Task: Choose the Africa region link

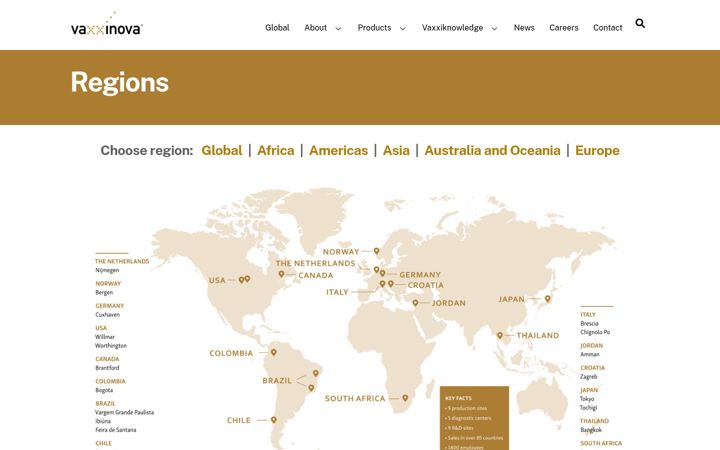Action: coord(276,150)
